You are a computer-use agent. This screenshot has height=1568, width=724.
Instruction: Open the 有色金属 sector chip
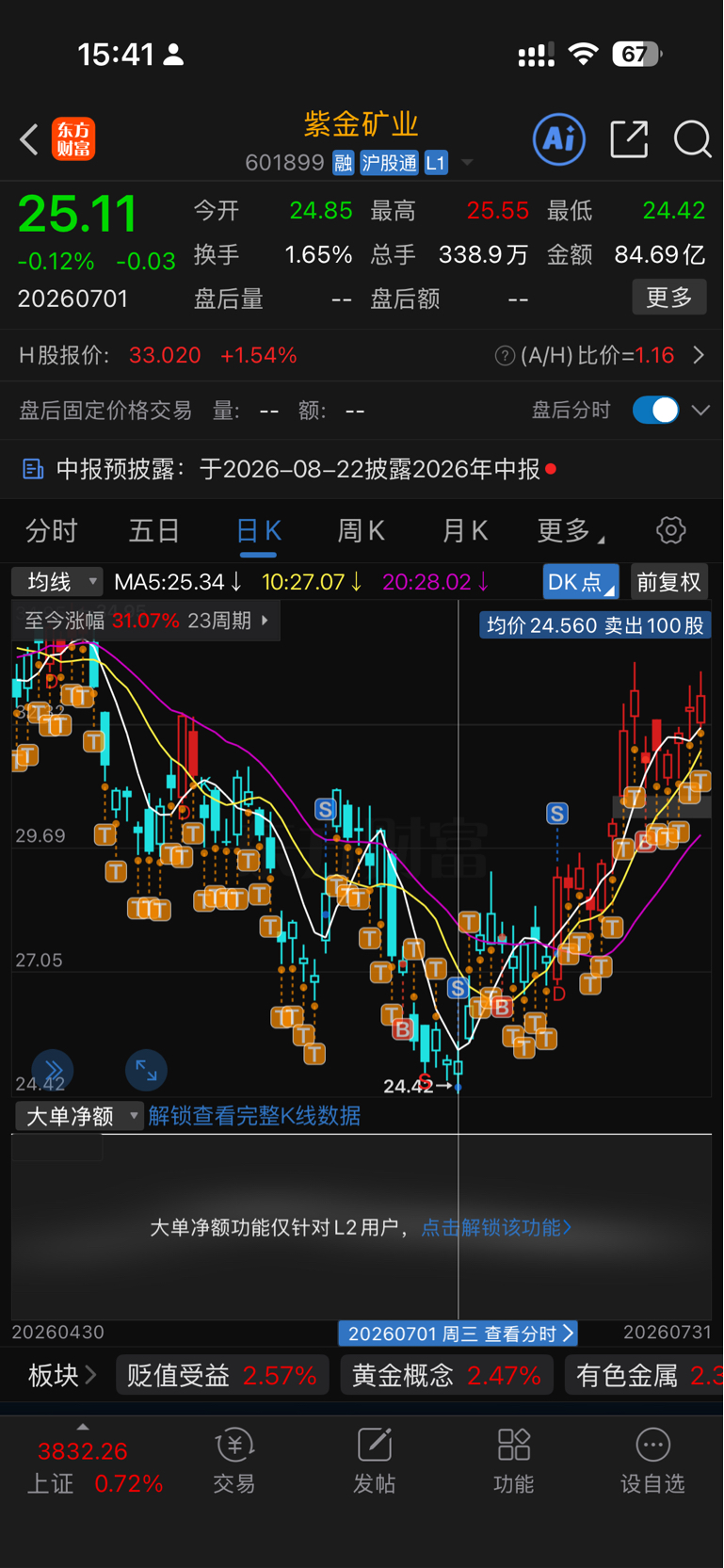[x=644, y=1375]
